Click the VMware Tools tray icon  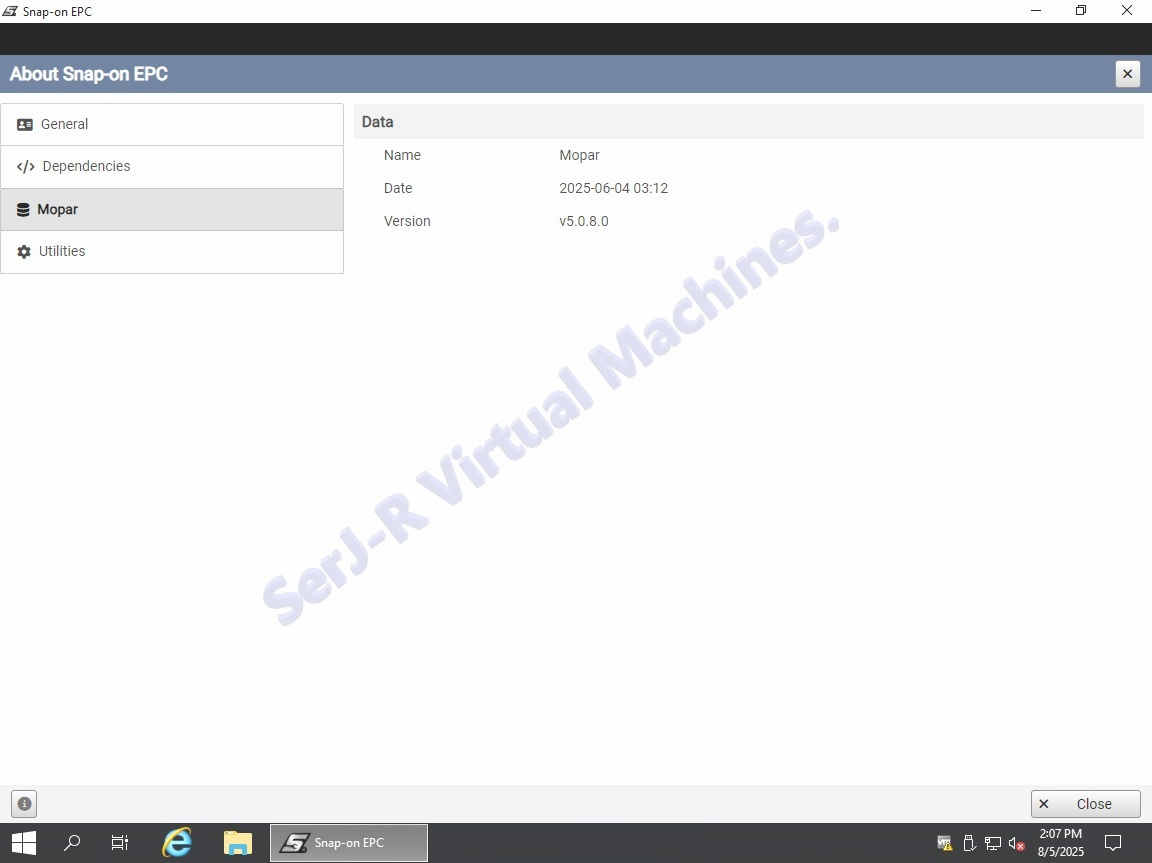click(944, 843)
